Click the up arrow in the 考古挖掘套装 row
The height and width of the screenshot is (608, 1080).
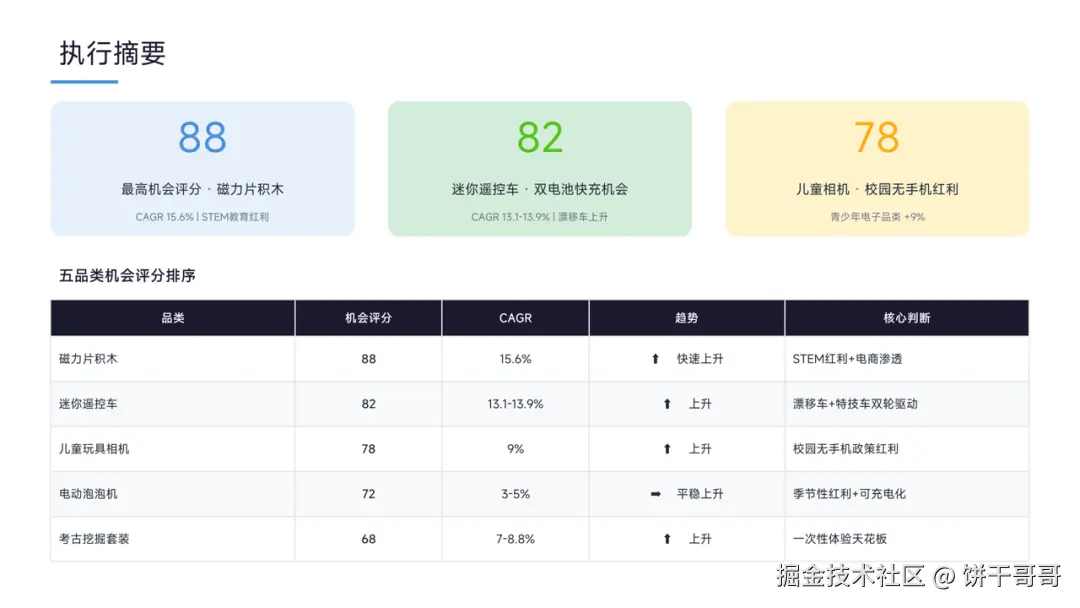point(667,539)
